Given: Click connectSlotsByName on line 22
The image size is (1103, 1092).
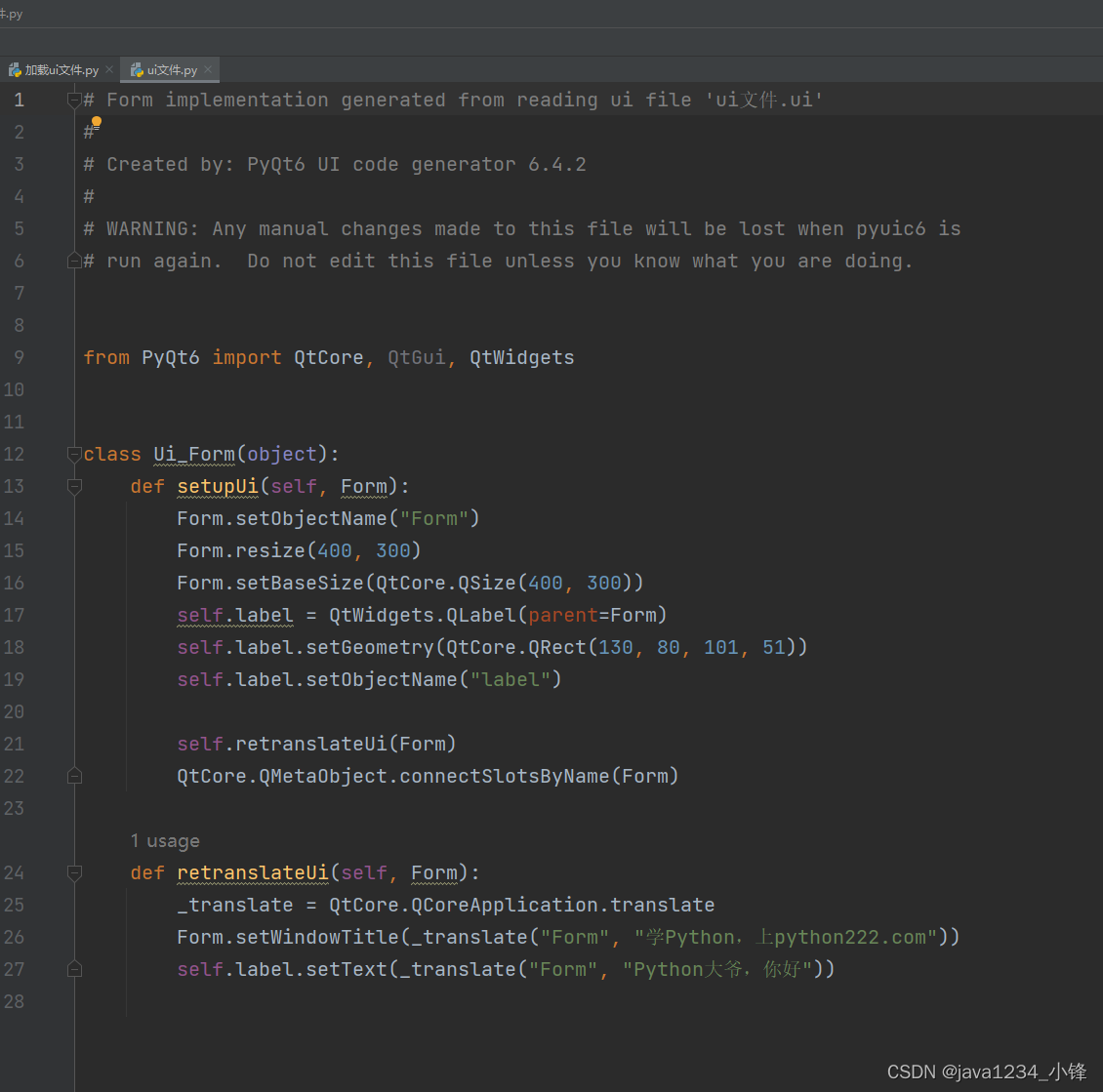Looking at the screenshot, I should pos(505,776).
